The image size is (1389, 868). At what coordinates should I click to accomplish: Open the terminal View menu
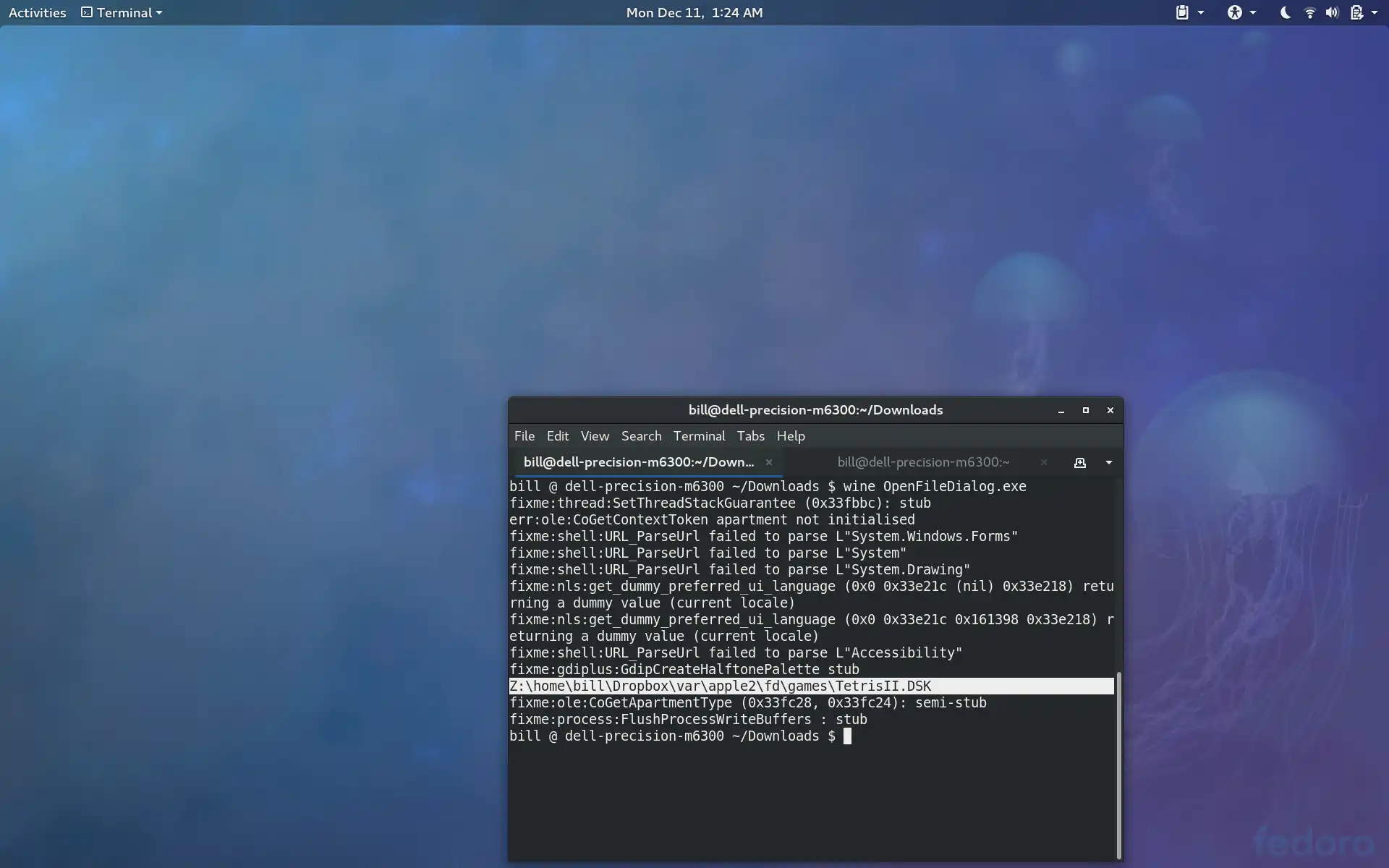click(x=594, y=435)
